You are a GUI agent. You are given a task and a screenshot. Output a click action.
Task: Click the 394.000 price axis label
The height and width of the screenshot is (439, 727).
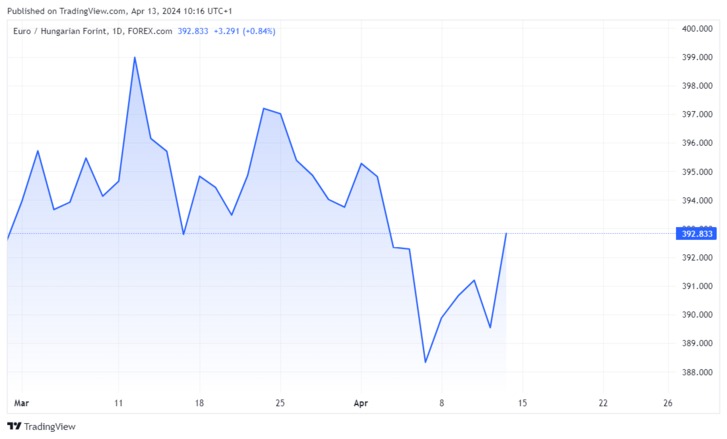(x=695, y=201)
